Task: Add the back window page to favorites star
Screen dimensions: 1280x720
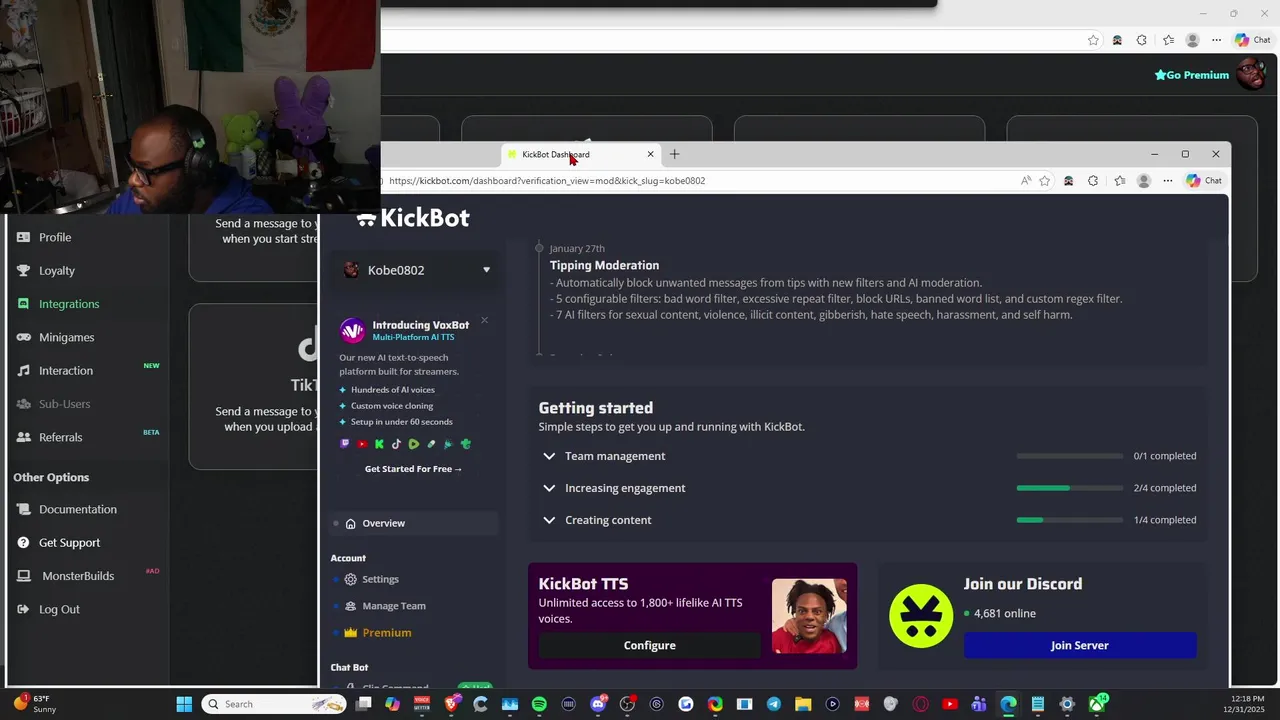Action: tap(1093, 40)
